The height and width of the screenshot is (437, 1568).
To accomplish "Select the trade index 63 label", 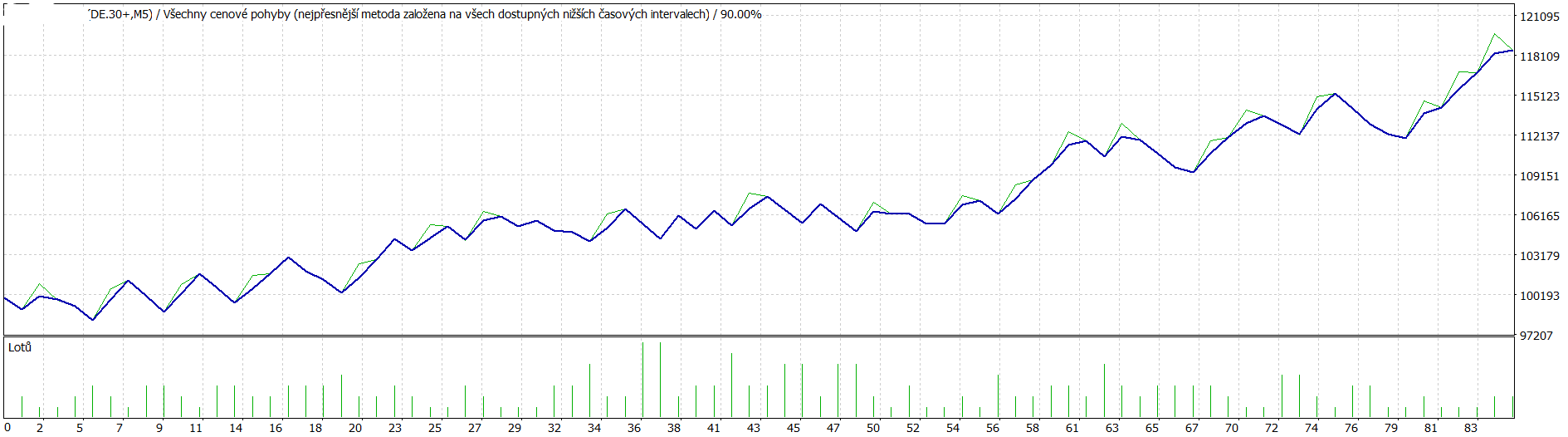I will click(x=1112, y=428).
